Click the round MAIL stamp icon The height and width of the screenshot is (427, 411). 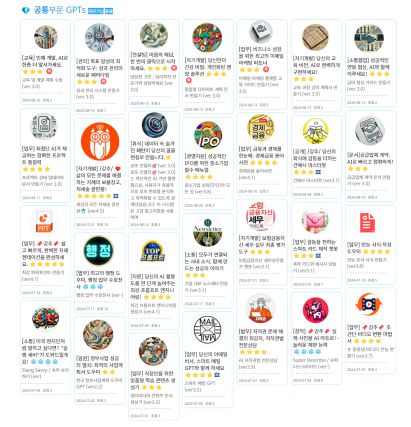[x=207, y=330]
